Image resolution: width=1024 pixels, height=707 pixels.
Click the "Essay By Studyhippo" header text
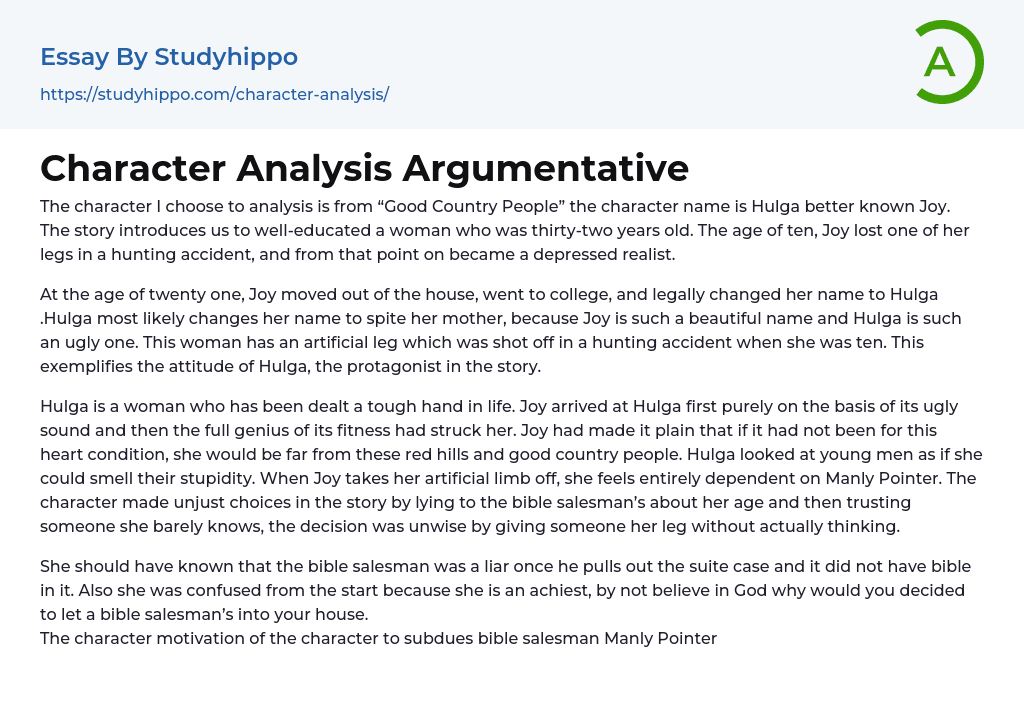(169, 57)
